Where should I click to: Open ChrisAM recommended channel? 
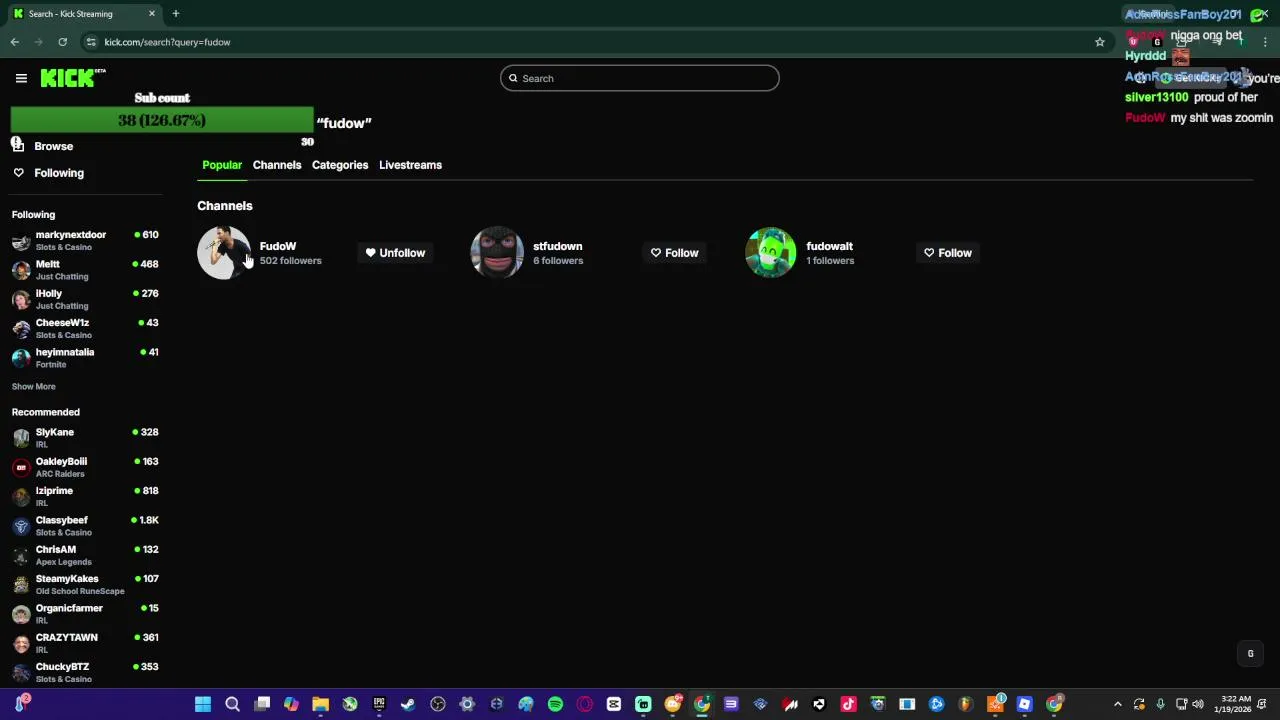coord(85,555)
